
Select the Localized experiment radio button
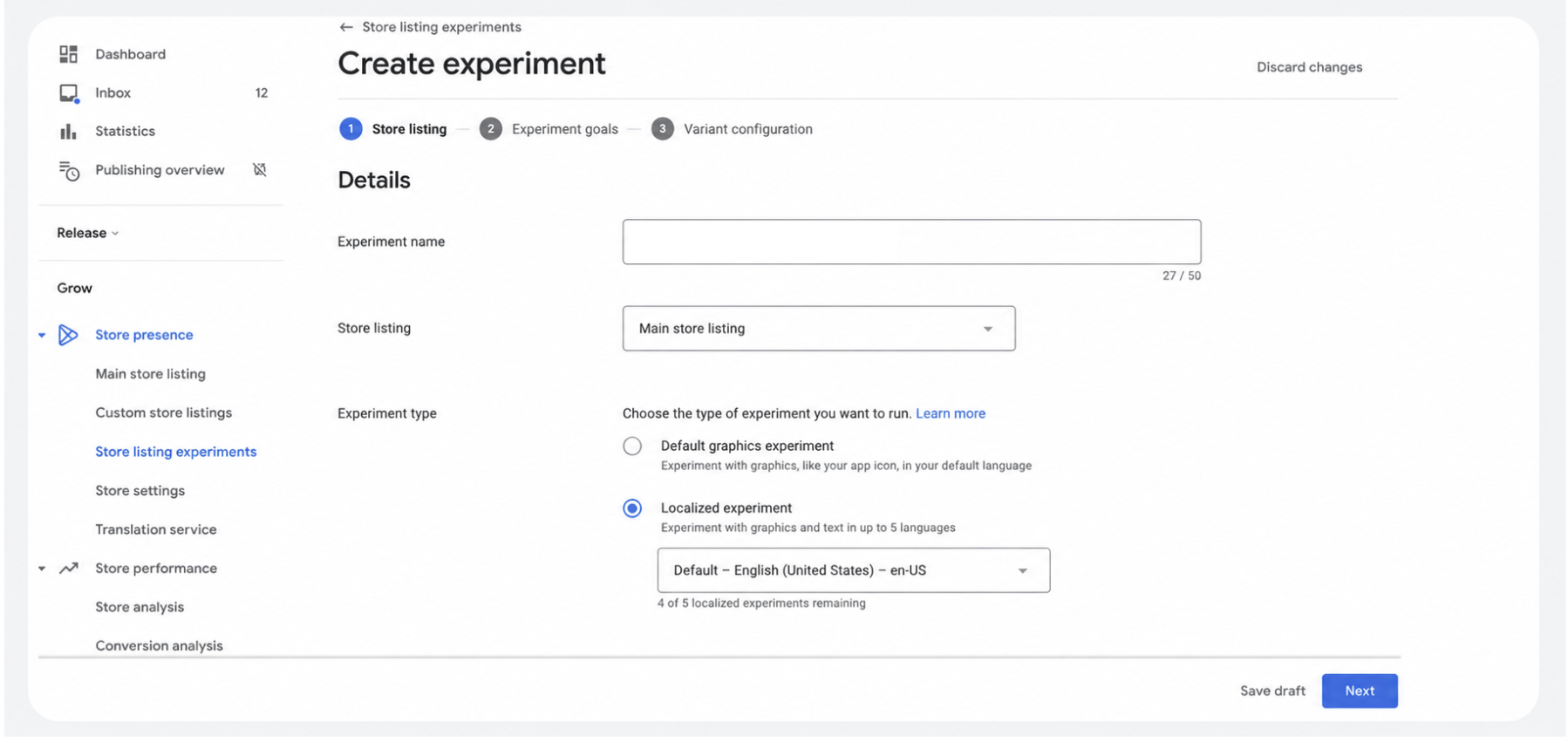632,508
